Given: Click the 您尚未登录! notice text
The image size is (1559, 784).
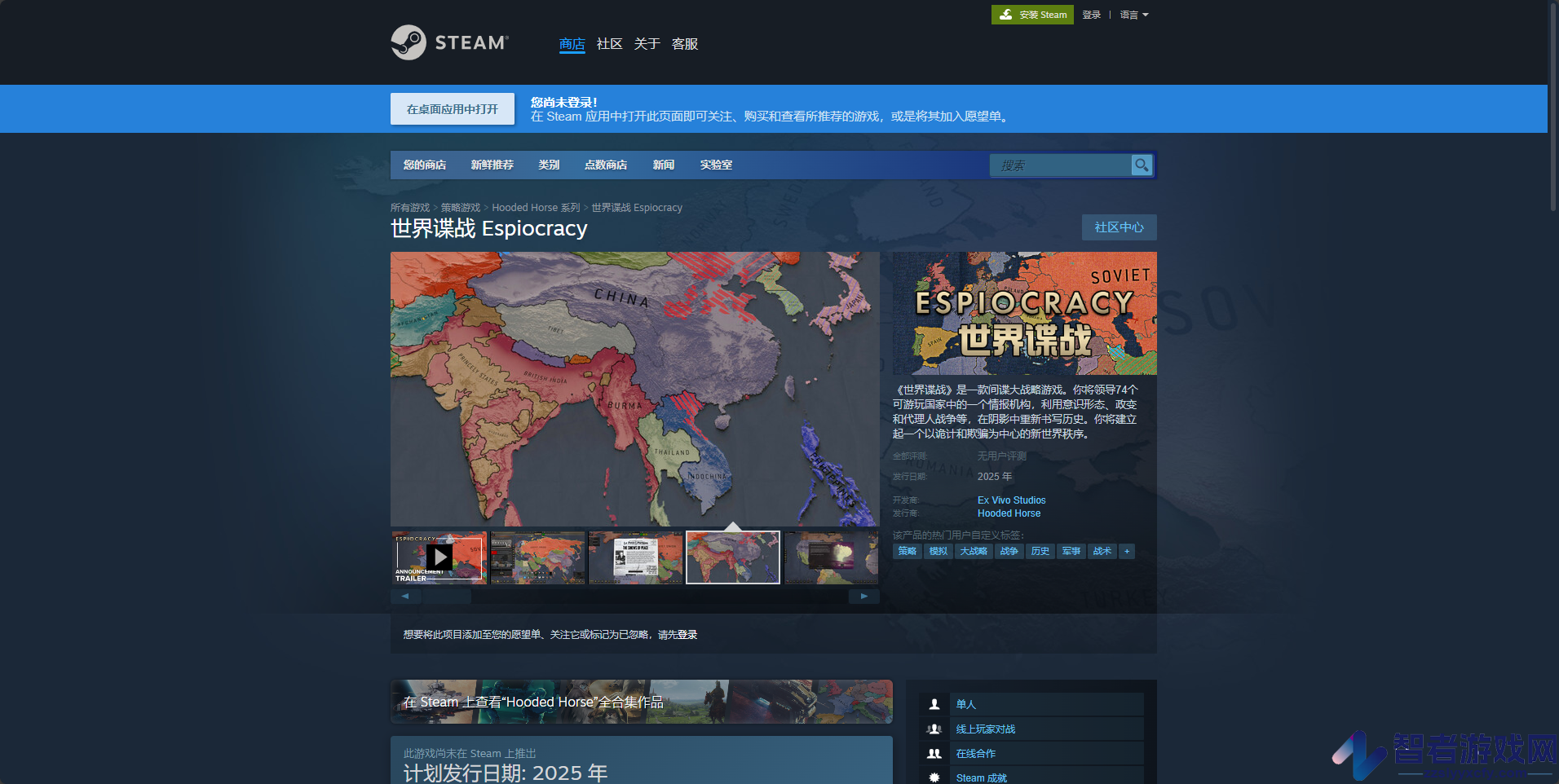Looking at the screenshot, I should [x=564, y=103].
